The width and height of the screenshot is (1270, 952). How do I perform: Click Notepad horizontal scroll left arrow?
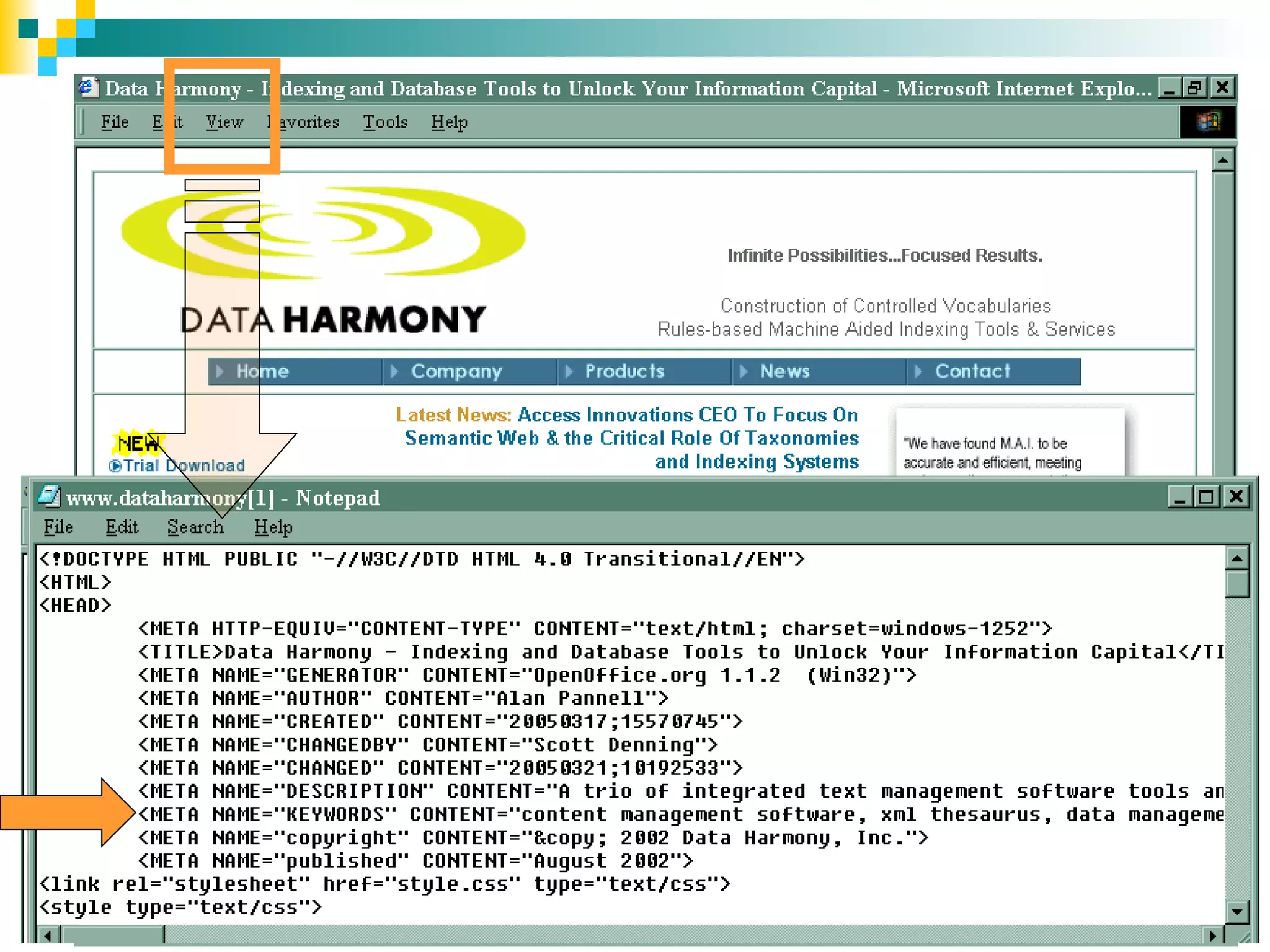coord(48,935)
